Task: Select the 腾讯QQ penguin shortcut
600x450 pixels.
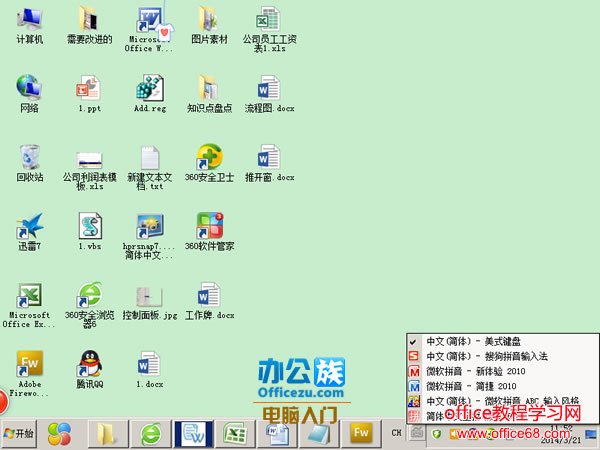Action: (90, 370)
